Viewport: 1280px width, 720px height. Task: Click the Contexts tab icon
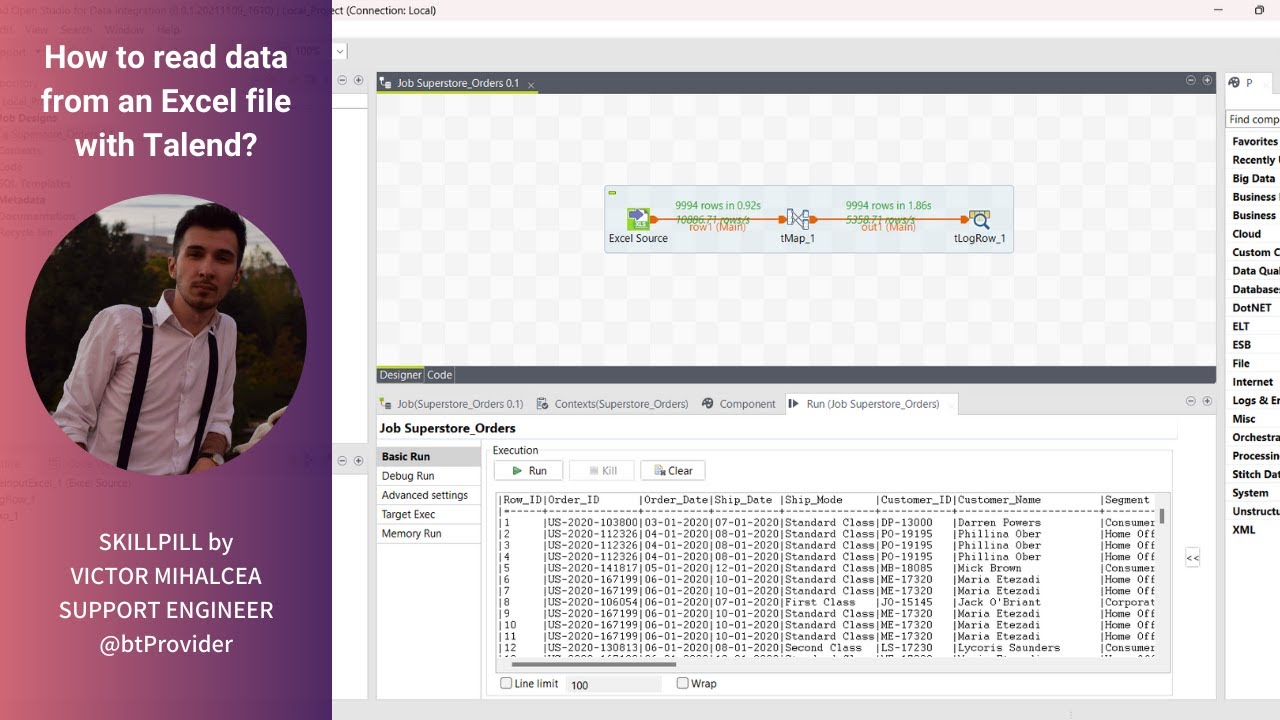tap(543, 404)
